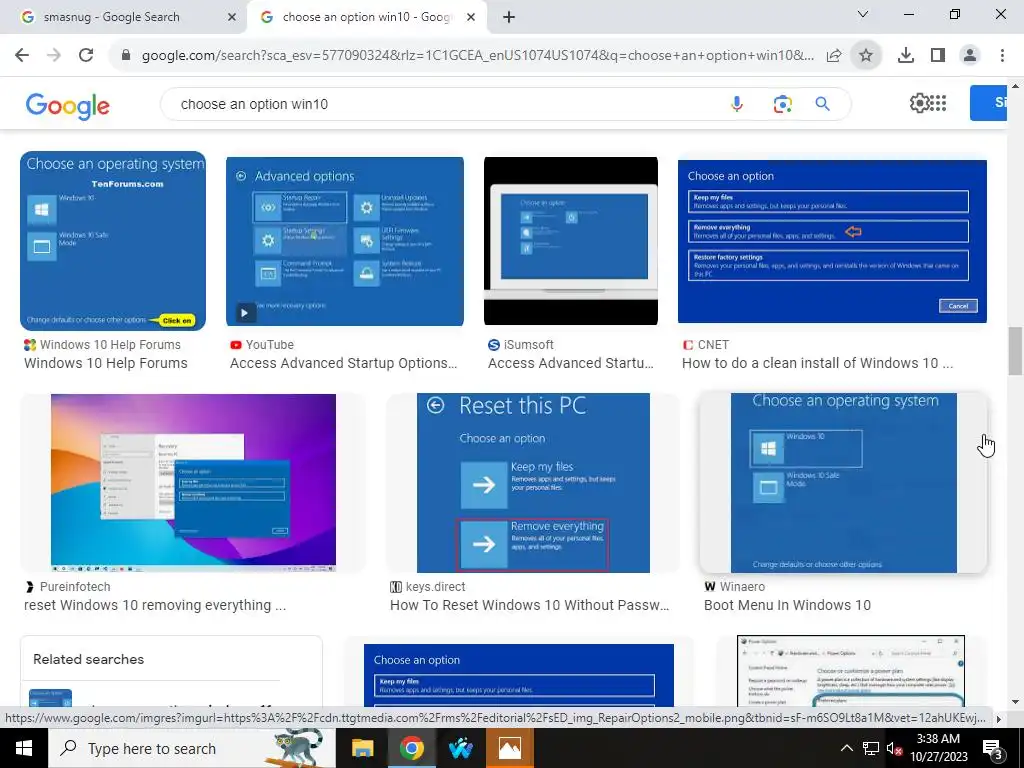Viewport: 1024px width, 768px height.
Task: Toggle the Chrome side panel
Action: click(938, 56)
